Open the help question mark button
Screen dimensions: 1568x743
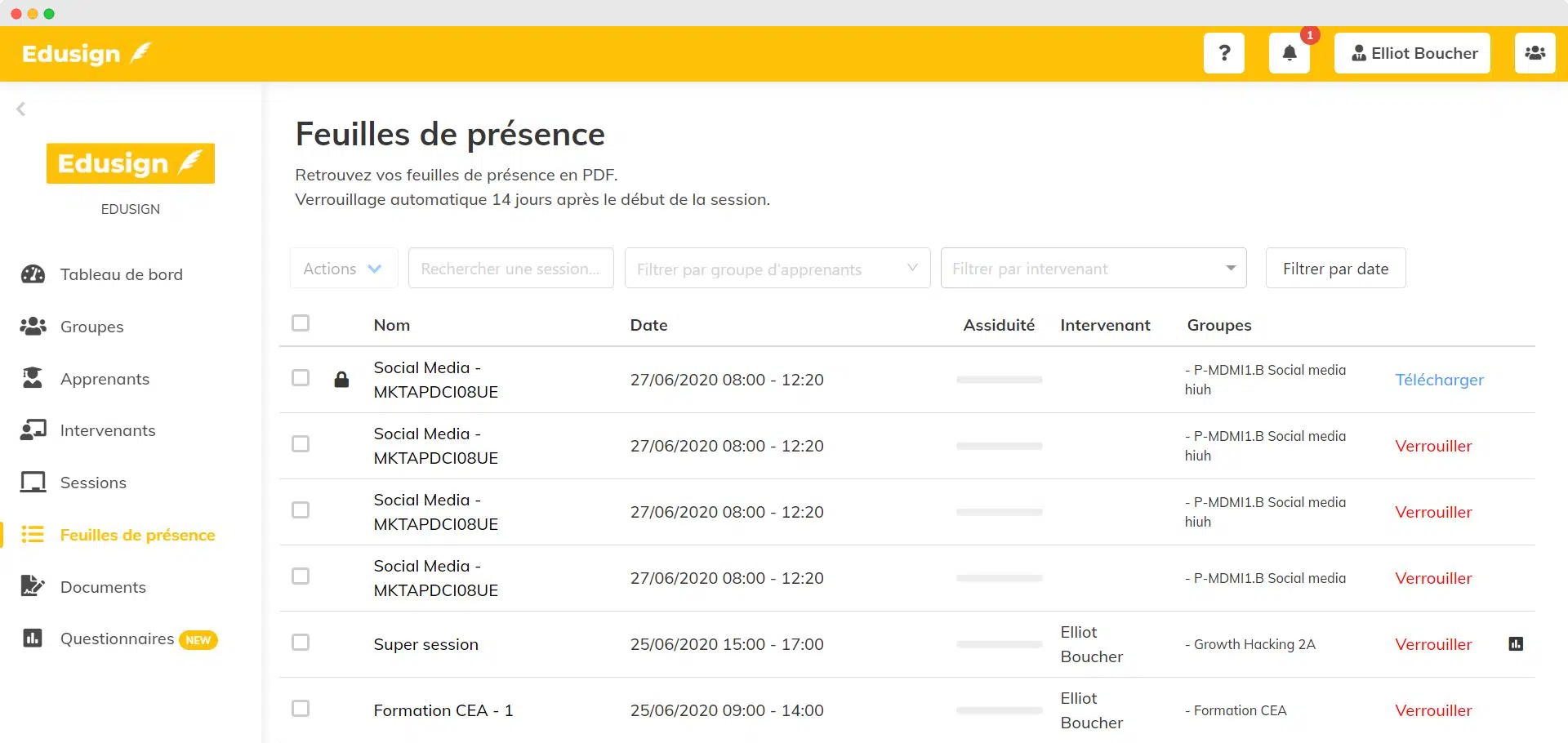coord(1223,53)
